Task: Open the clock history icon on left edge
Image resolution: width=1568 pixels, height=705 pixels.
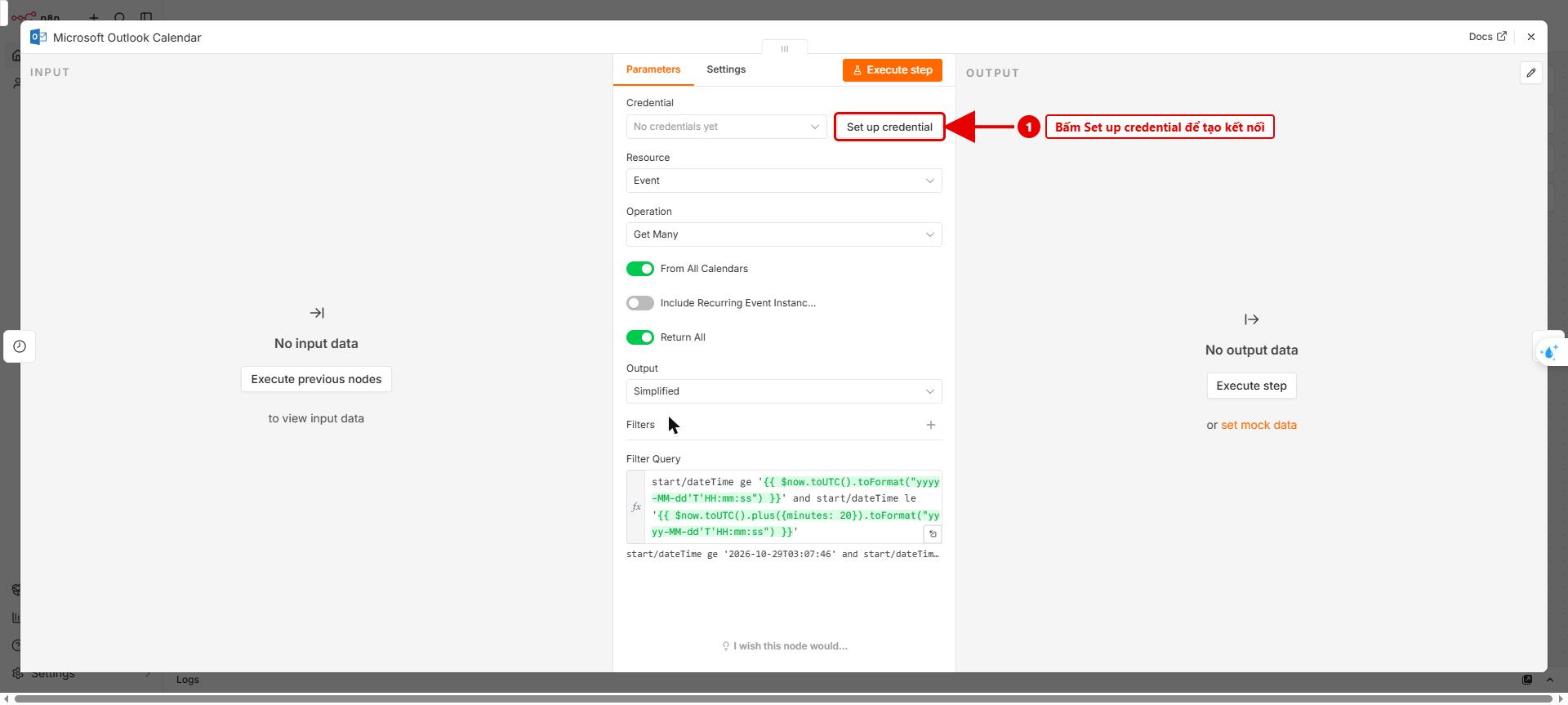Action: [19, 346]
